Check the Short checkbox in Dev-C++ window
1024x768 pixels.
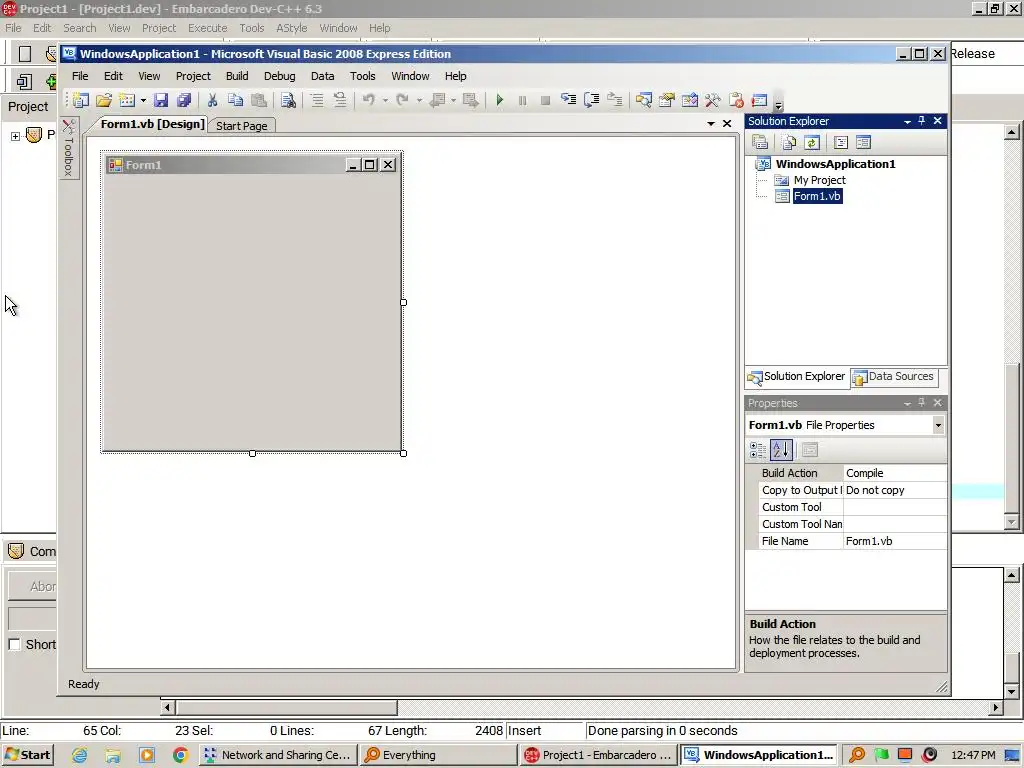tap(14, 645)
